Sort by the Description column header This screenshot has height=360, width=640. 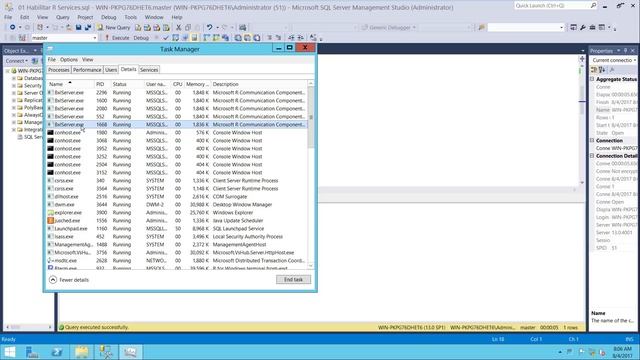click(x=259, y=84)
